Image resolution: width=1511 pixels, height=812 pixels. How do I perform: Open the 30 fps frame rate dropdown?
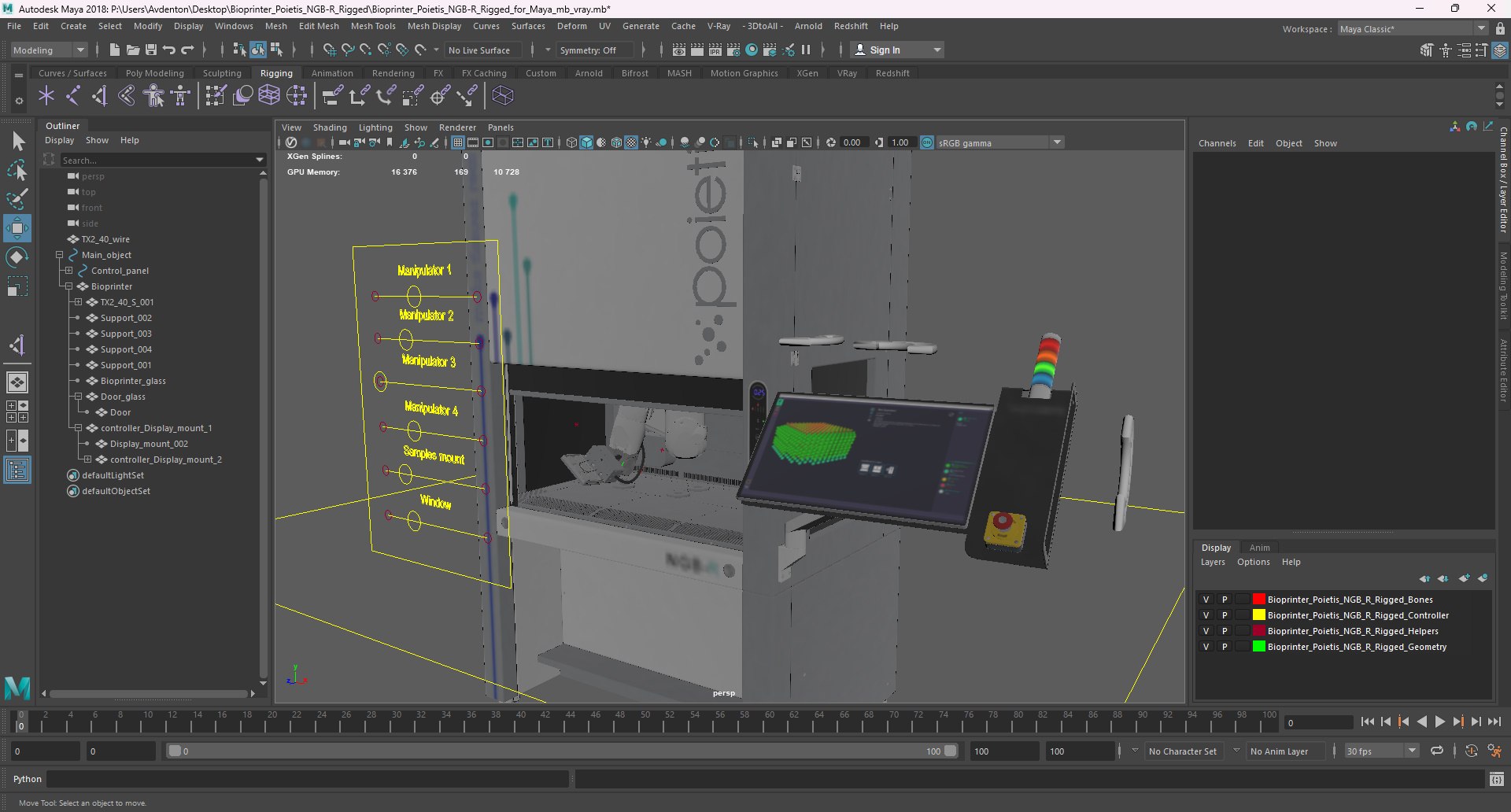(1381, 751)
